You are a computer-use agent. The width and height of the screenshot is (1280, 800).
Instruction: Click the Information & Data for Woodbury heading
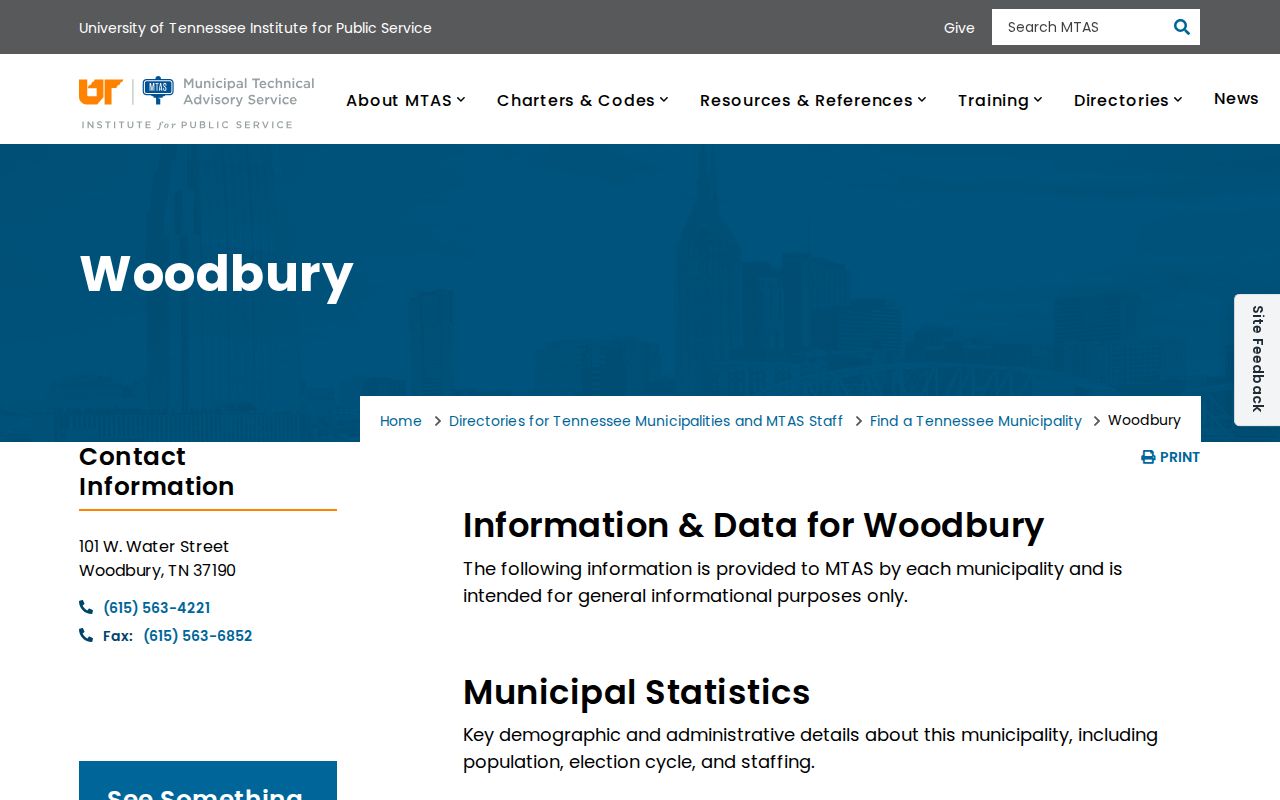(x=753, y=525)
